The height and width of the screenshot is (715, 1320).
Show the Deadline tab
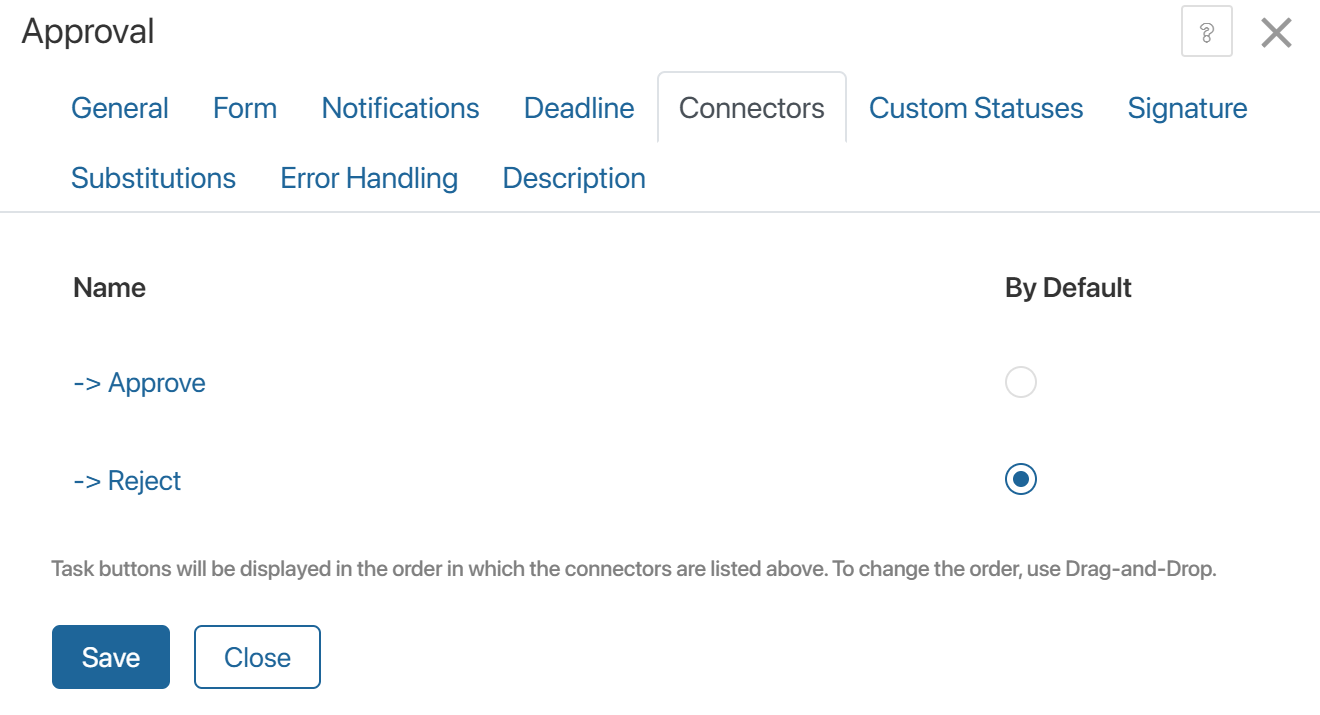pyautogui.click(x=579, y=108)
